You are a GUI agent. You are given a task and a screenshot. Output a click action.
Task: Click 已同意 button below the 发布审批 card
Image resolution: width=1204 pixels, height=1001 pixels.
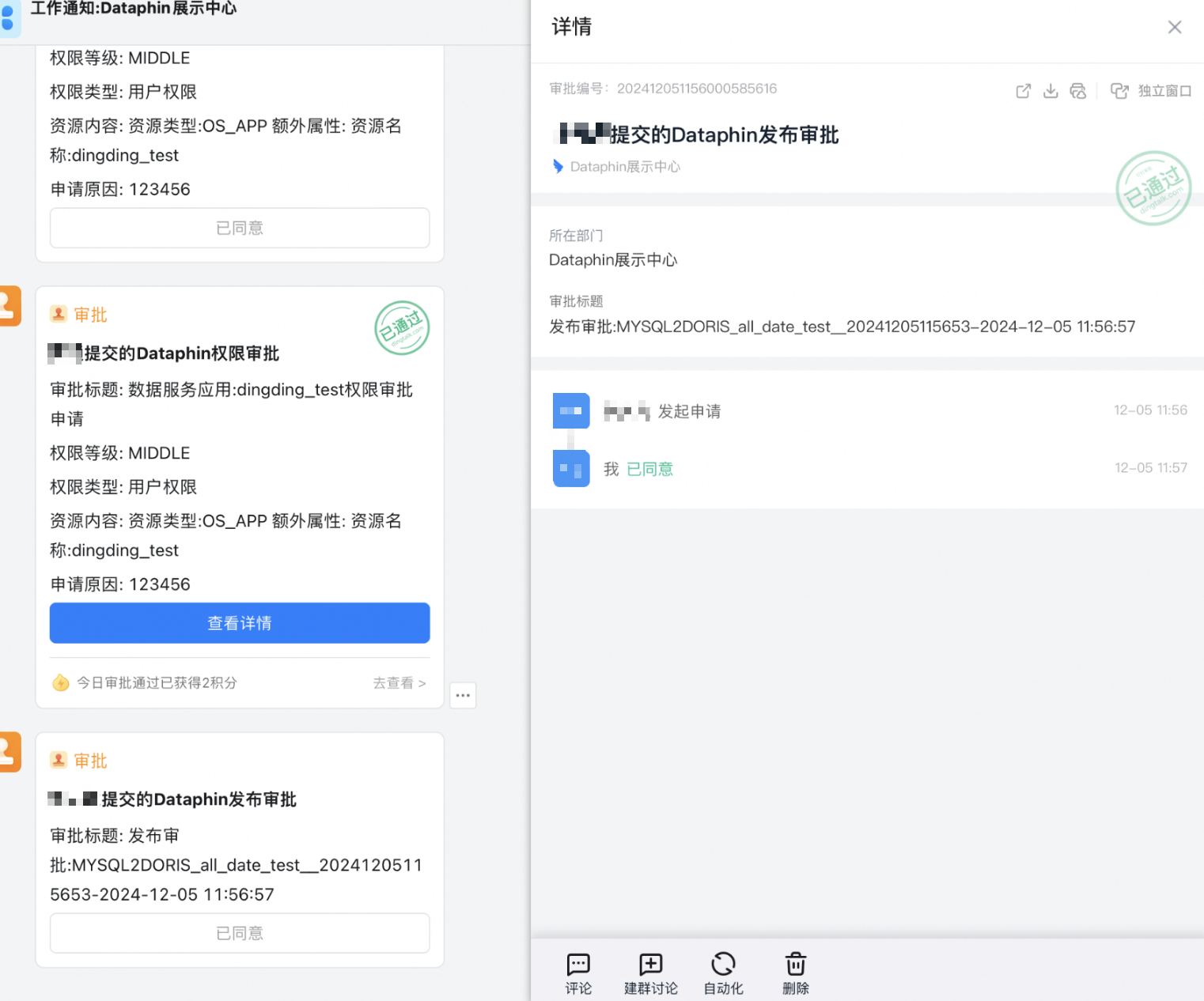[240, 933]
